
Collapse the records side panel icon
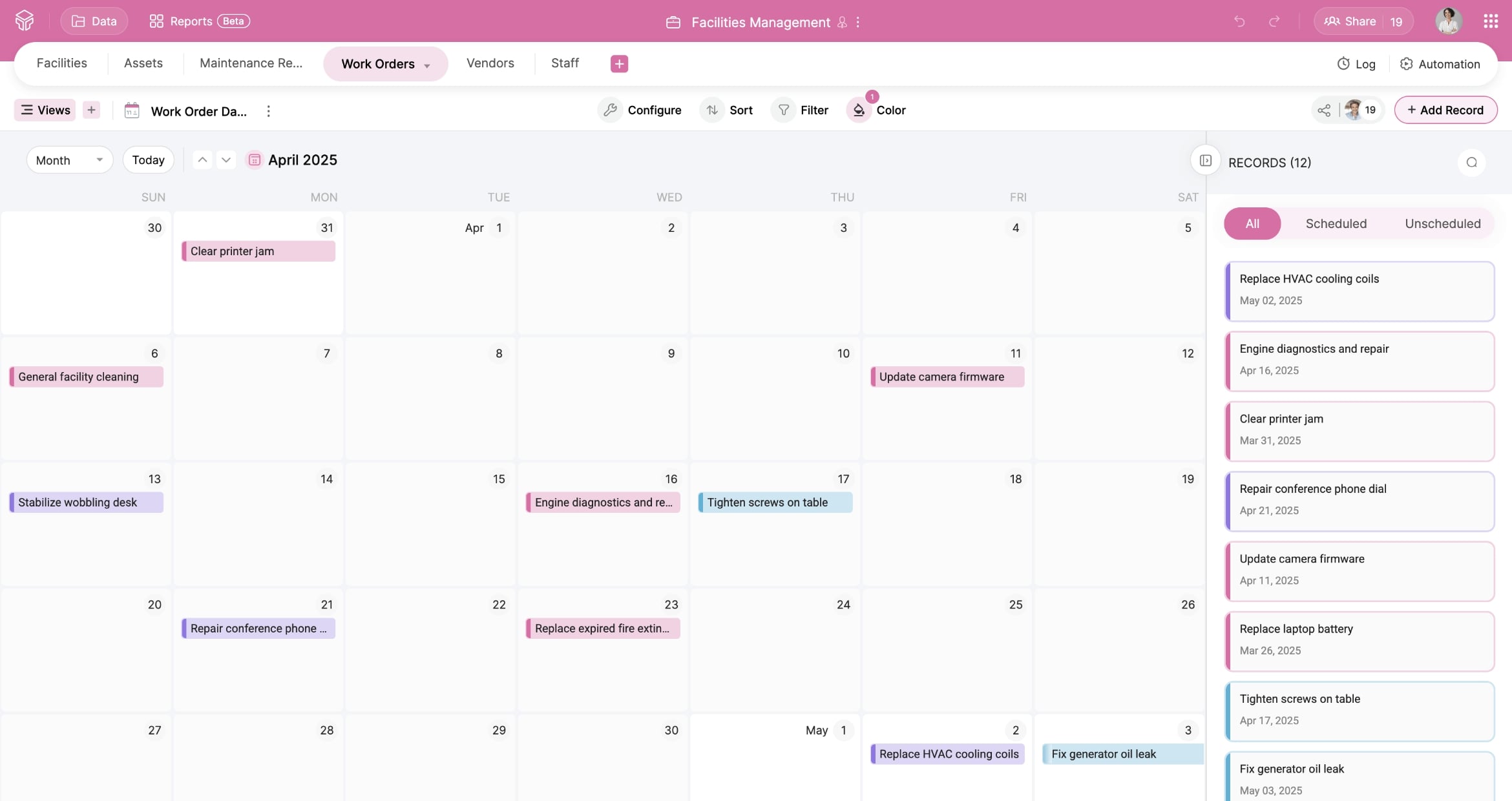pyautogui.click(x=1205, y=161)
